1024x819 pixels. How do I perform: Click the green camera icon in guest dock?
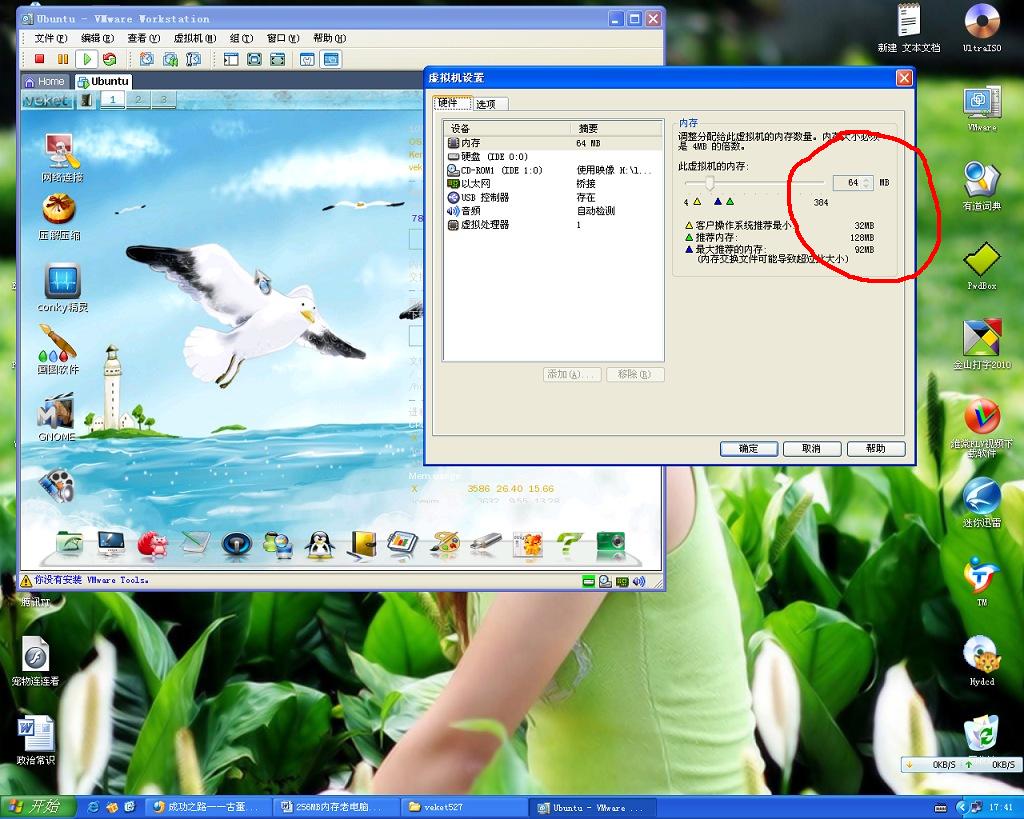611,543
